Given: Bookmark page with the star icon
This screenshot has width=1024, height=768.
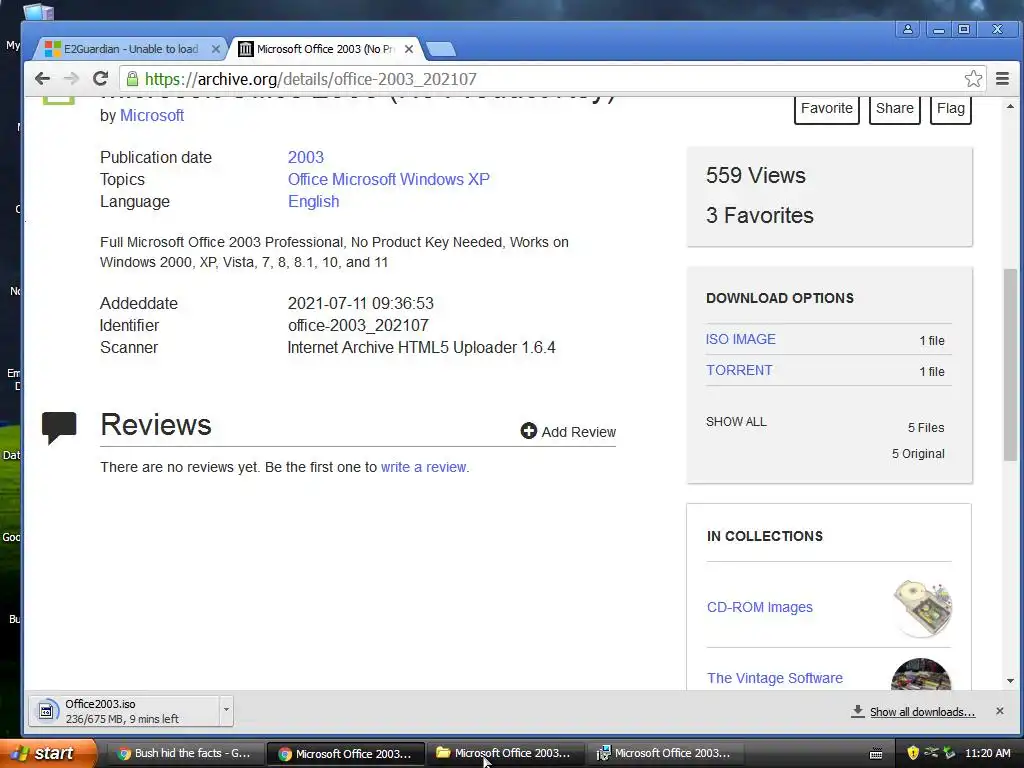Looking at the screenshot, I should pyautogui.click(x=973, y=79).
